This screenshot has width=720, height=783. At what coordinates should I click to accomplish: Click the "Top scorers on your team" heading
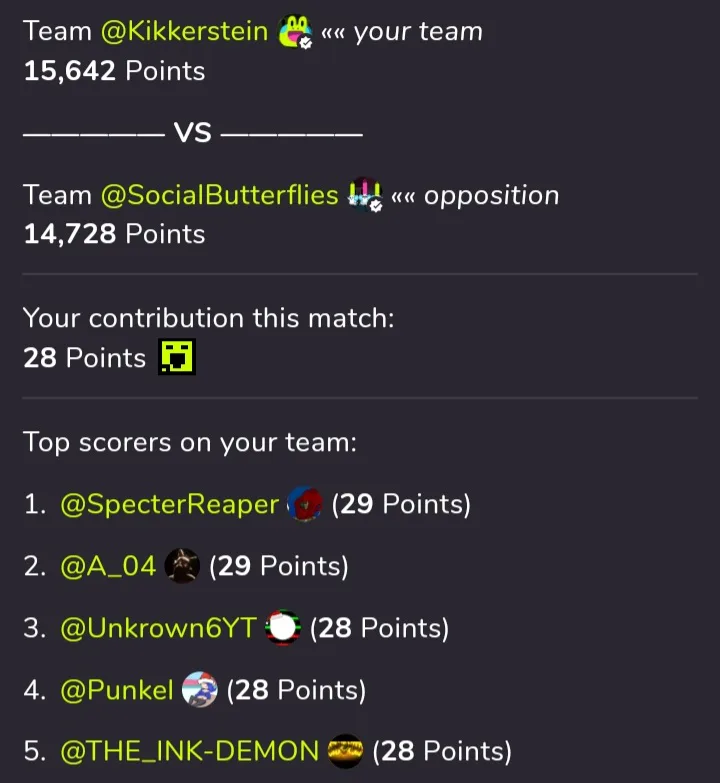tap(190, 442)
